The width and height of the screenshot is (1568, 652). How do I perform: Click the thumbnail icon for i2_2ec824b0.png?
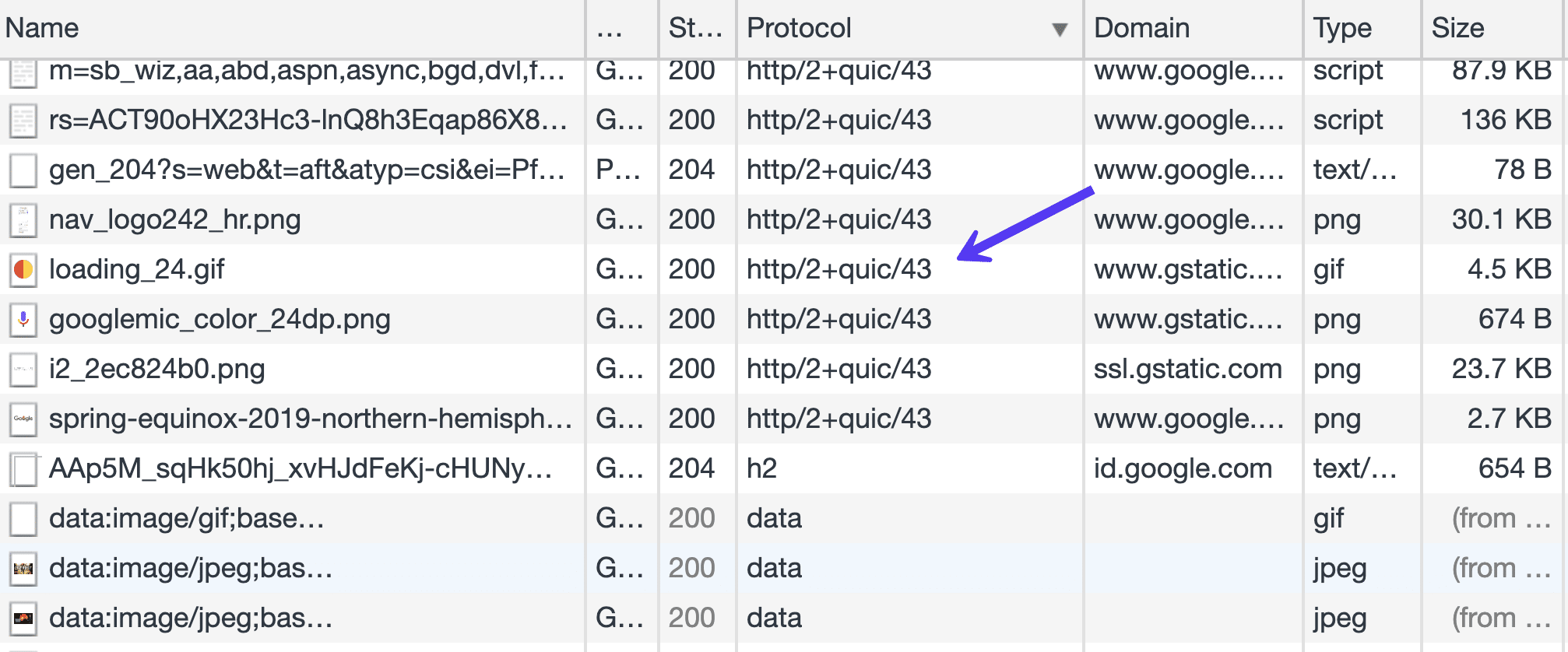[x=23, y=369]
